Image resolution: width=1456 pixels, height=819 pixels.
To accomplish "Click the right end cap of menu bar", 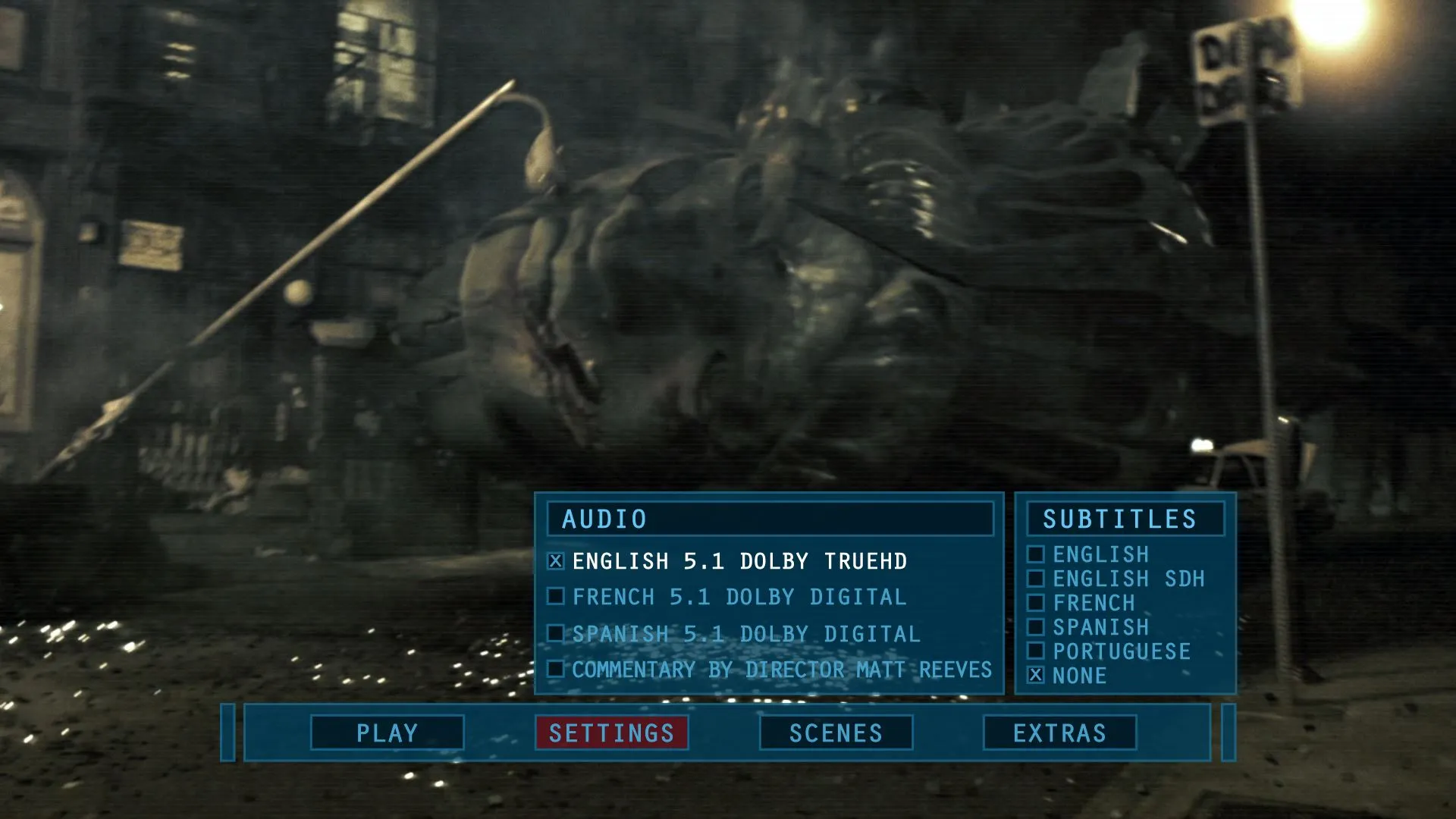I will (1228, 733).
